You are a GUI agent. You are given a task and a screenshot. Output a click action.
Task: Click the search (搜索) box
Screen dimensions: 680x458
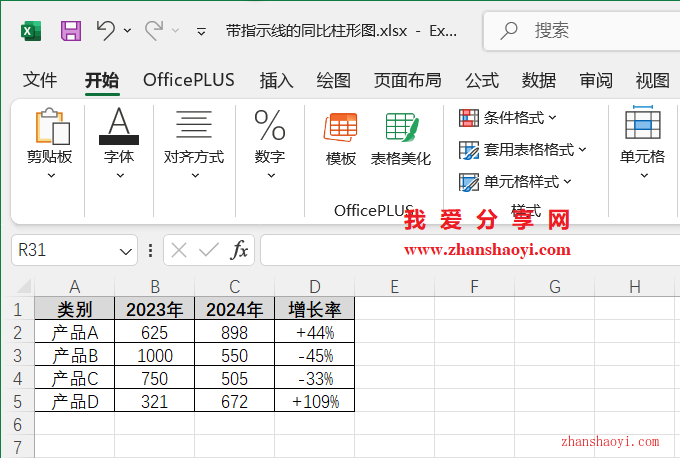580,31
